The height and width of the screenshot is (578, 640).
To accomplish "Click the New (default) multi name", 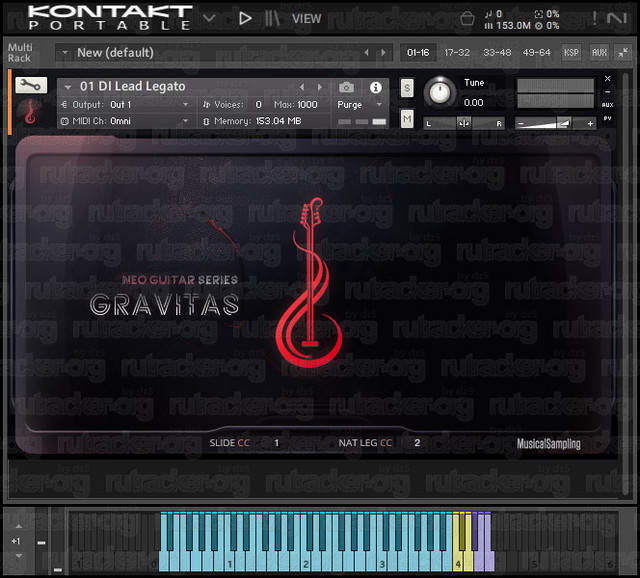I will 116,53.
